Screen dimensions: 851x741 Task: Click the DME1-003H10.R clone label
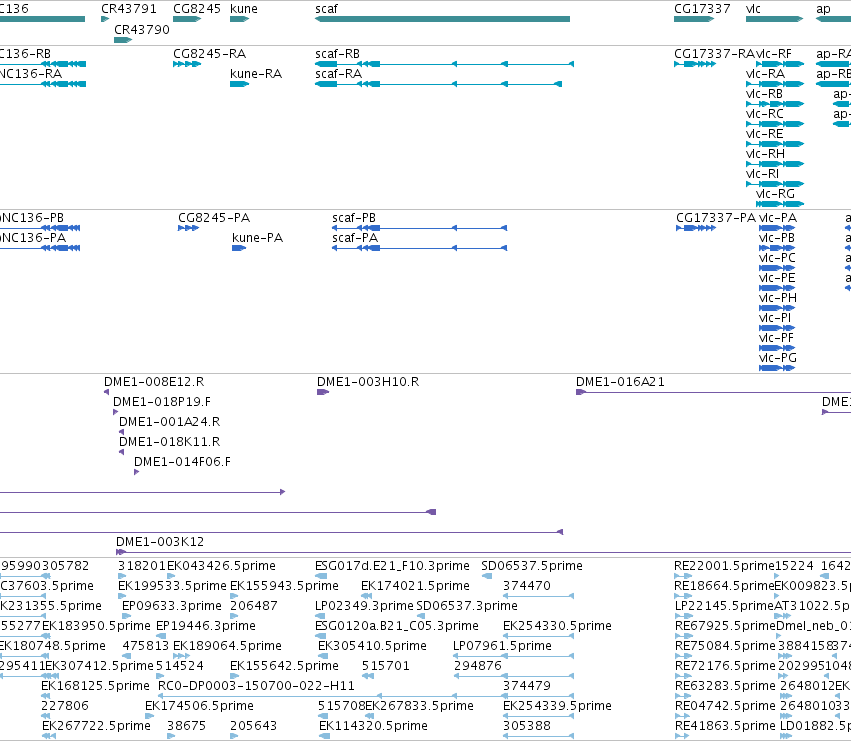[368, 382]
